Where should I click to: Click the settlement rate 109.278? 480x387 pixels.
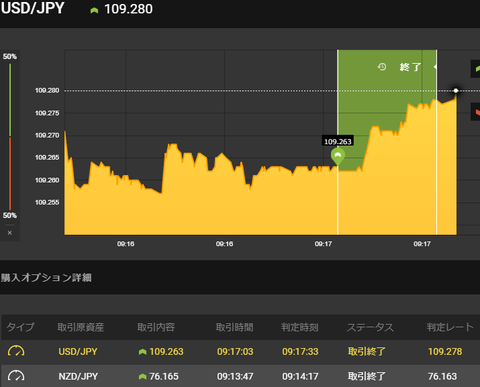pos(445,351)
